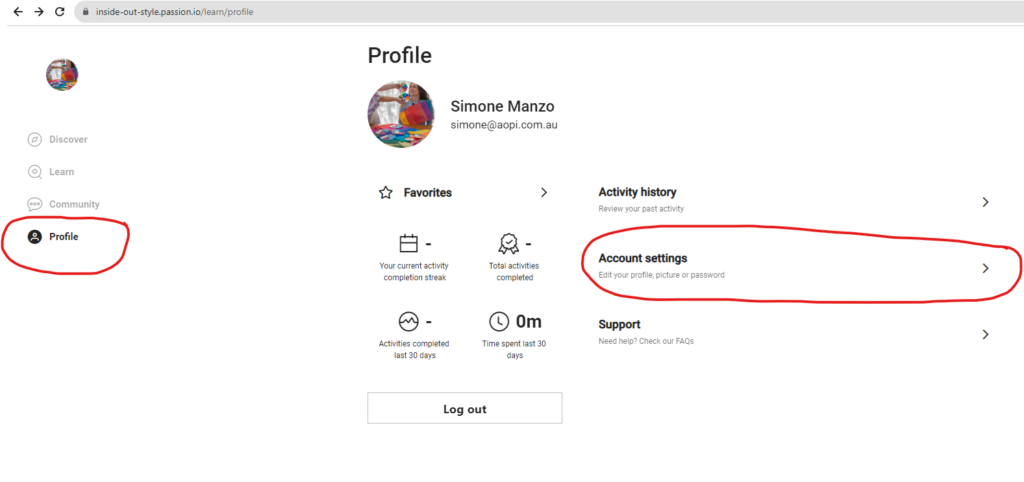This screenshot has width=1024, height=482.
Task: Click the small sidebar avatar thumbnail
Action: tap(62, 74)
